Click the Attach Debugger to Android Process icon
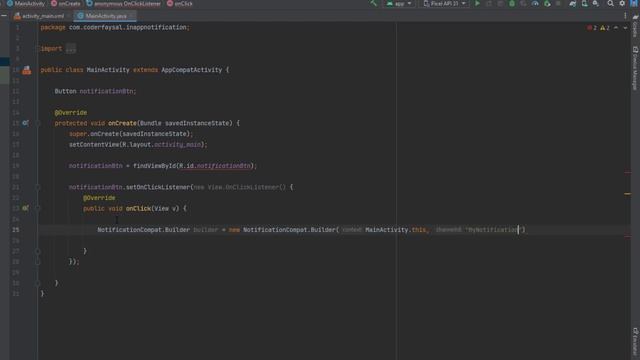Viewport: 640px width, 360px height. [547, 4]
